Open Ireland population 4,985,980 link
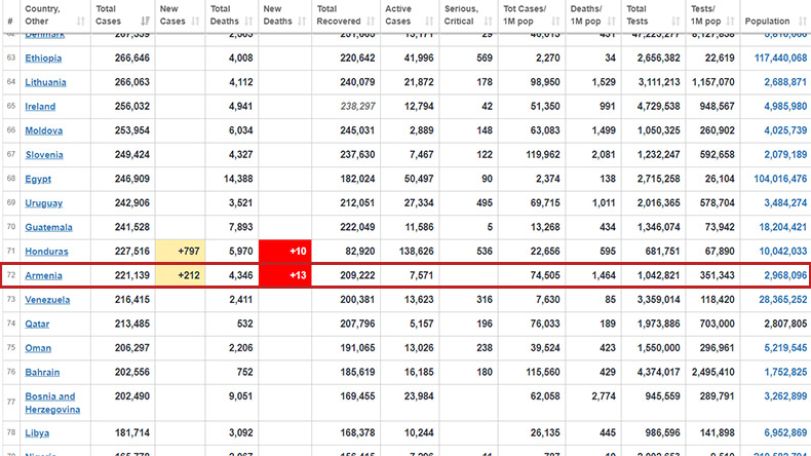This screenshot has height=456, width=811. [x=785, y=107]
